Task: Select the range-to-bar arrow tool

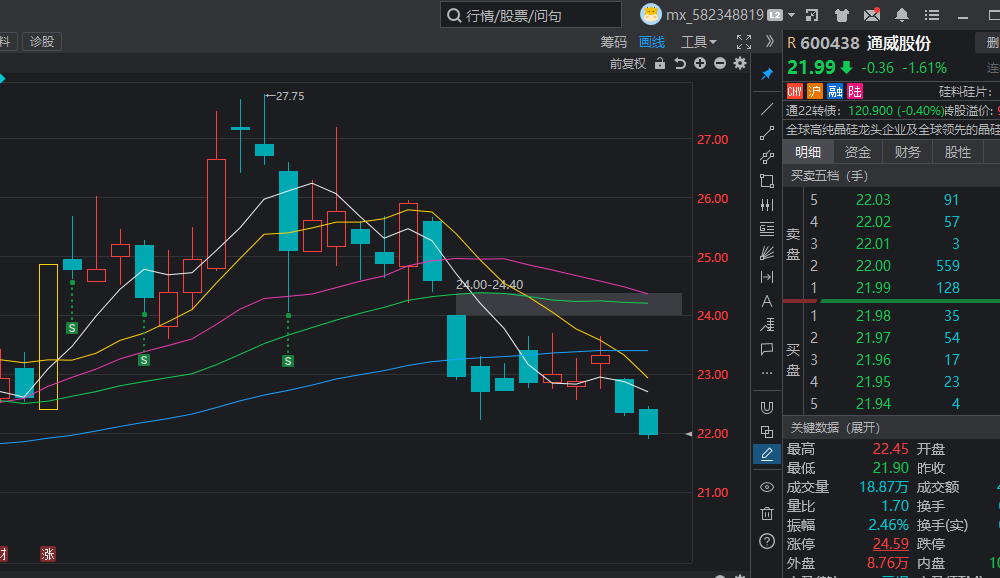Action: pyautogui.click(x=767, y=277)
